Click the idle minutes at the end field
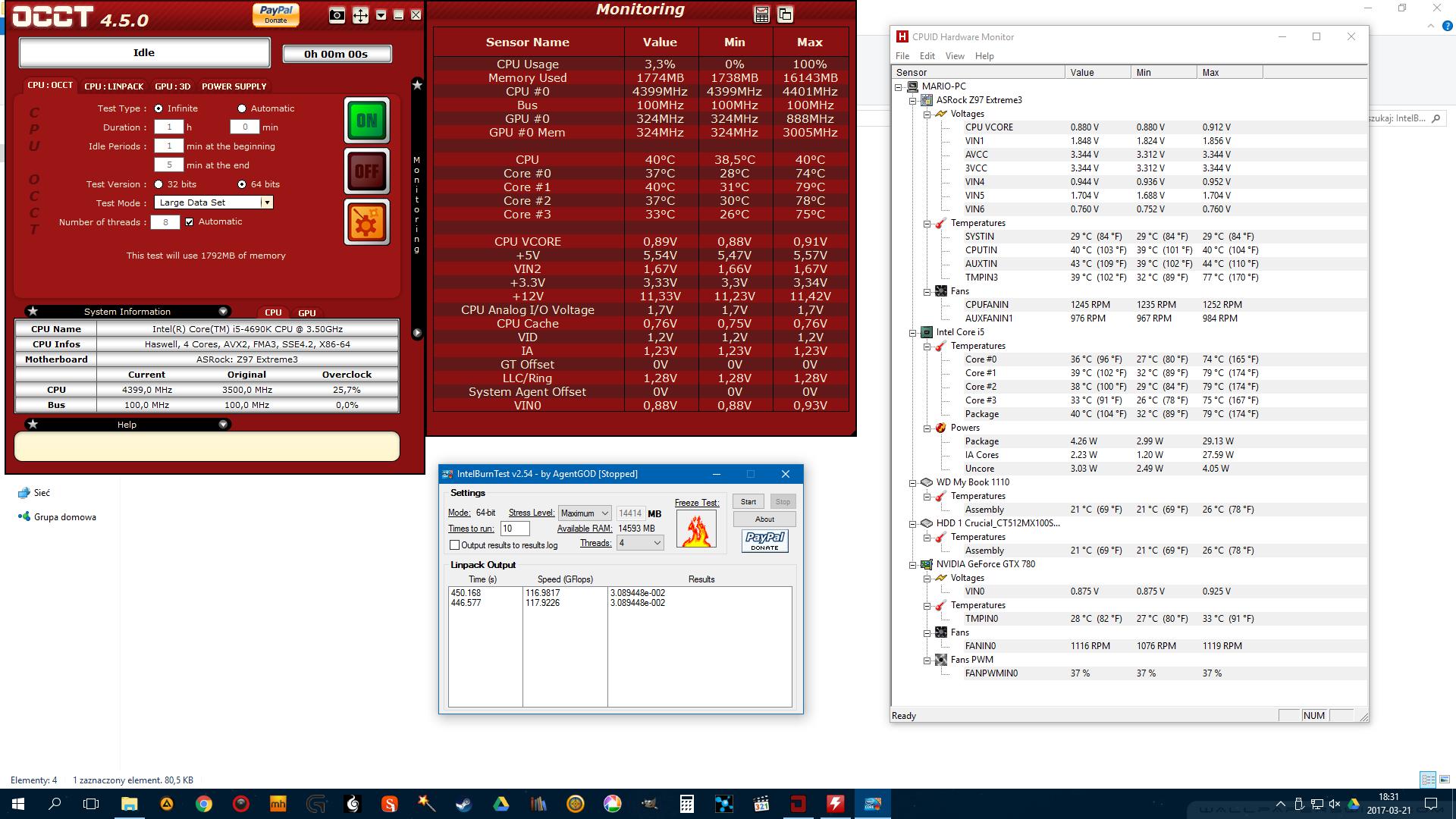This screenshot has height=819, width=1456. coord(168,165)
